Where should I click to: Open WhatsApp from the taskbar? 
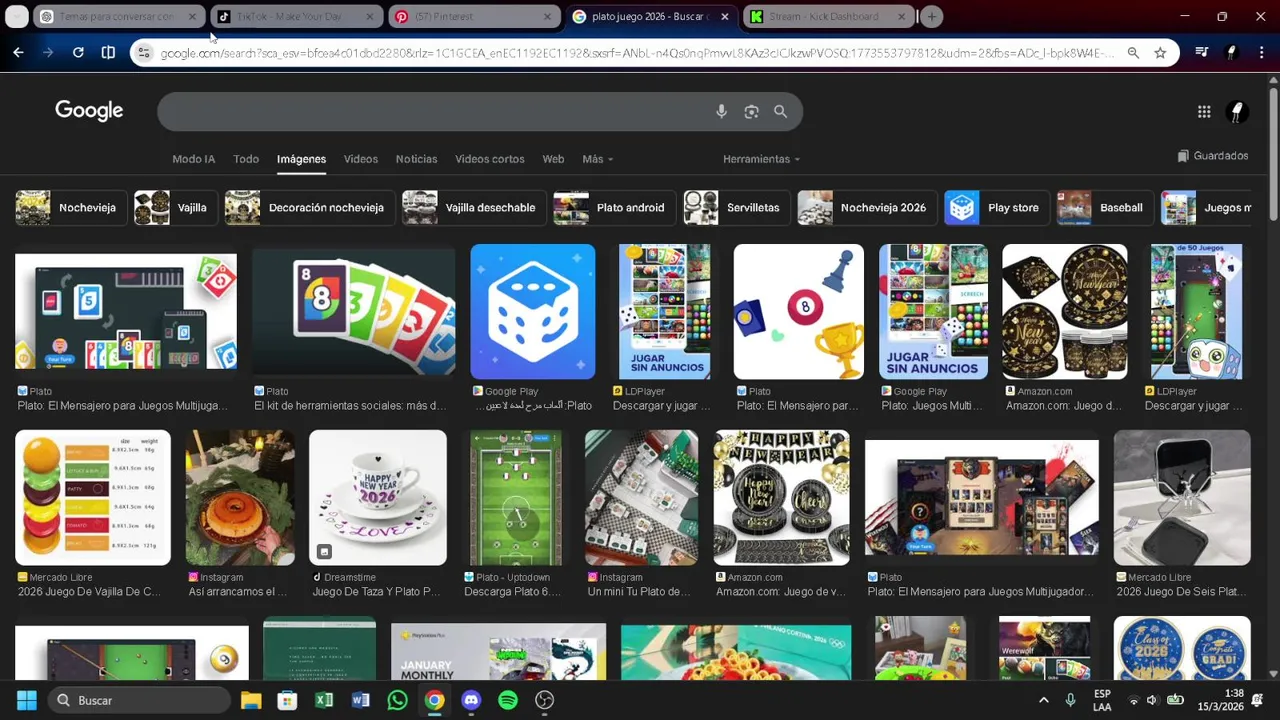point(397,700)
